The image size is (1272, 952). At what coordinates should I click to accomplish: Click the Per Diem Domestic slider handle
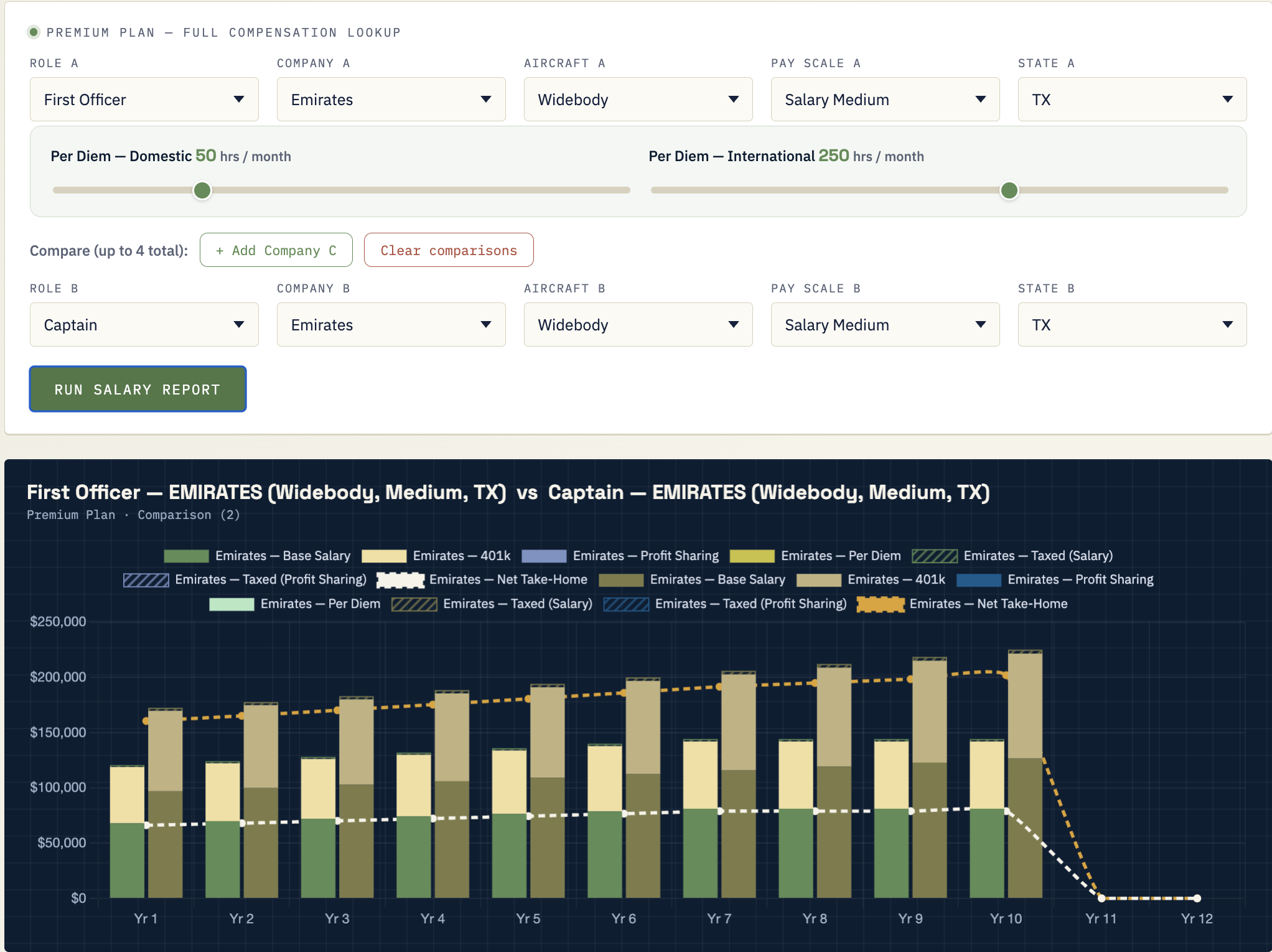click(202, 190)
